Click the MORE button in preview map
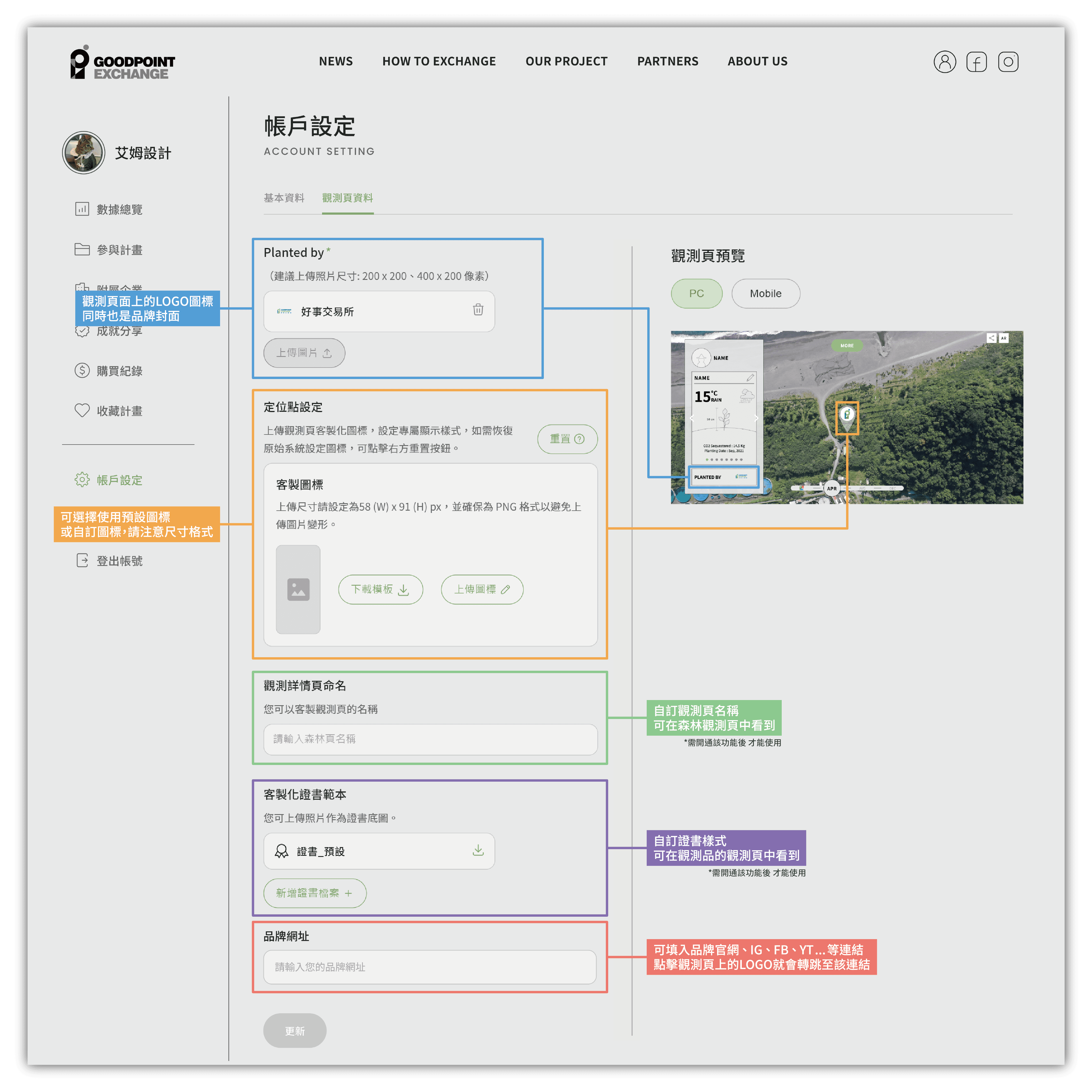The image size is (1092, 1092). click(847, 345)
